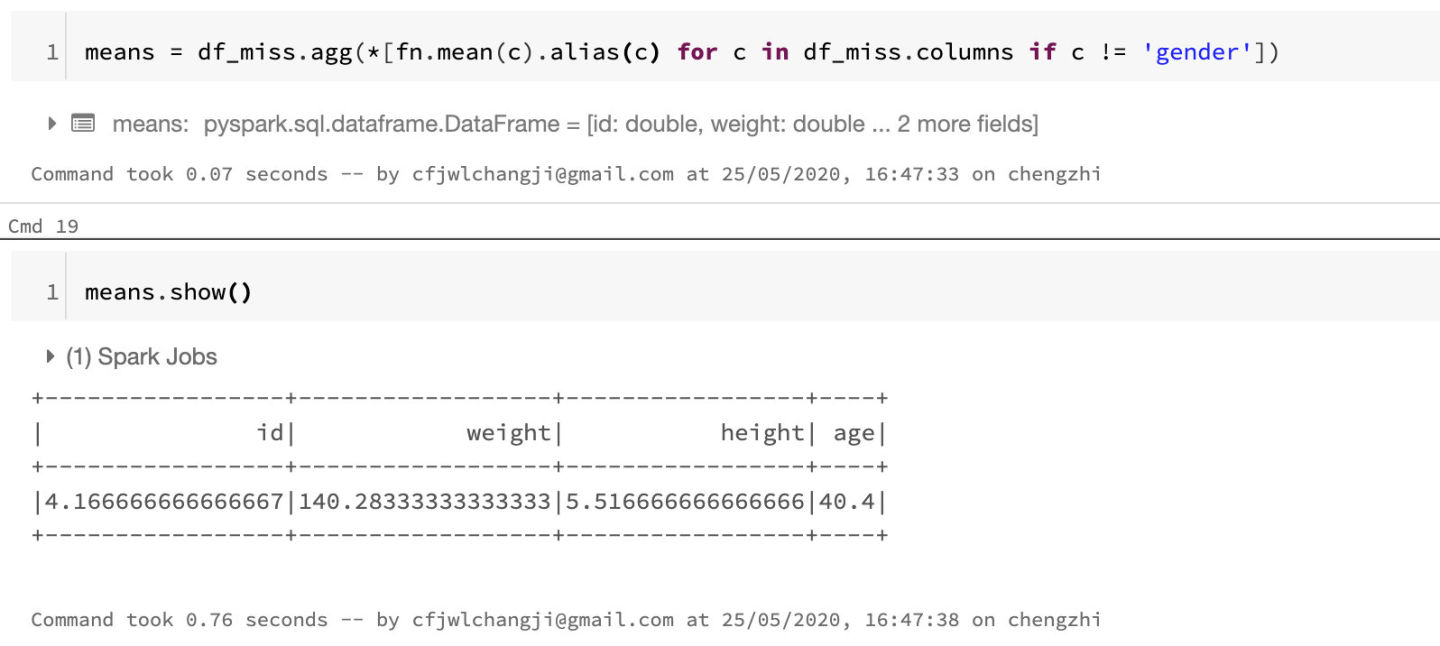Expand the Spark Jobs disclosure triangle
Image resolution: width=1440 pixels, height=646 pixels.
tap(51, 357)
